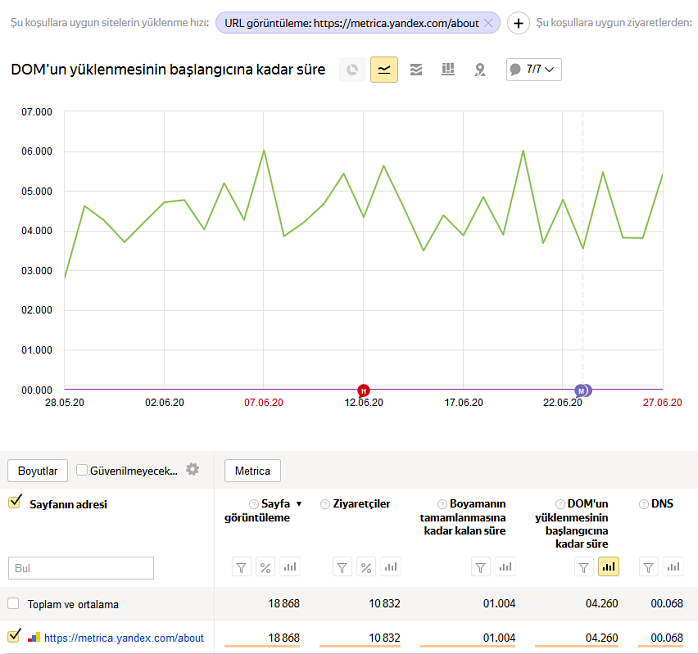Plot Sayfa görüntüleme on the chart
The width and height of the screenshot is (698, 654).
point(290,567)
